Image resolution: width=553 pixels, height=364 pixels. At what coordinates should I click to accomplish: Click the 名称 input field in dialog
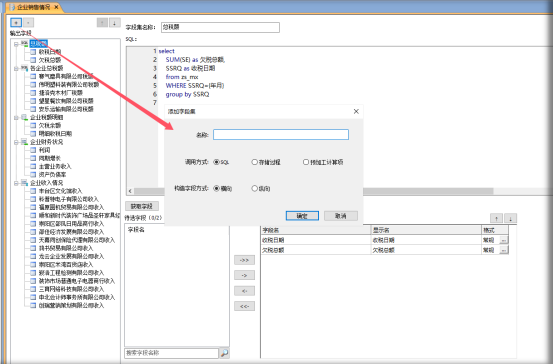point(281,134)
